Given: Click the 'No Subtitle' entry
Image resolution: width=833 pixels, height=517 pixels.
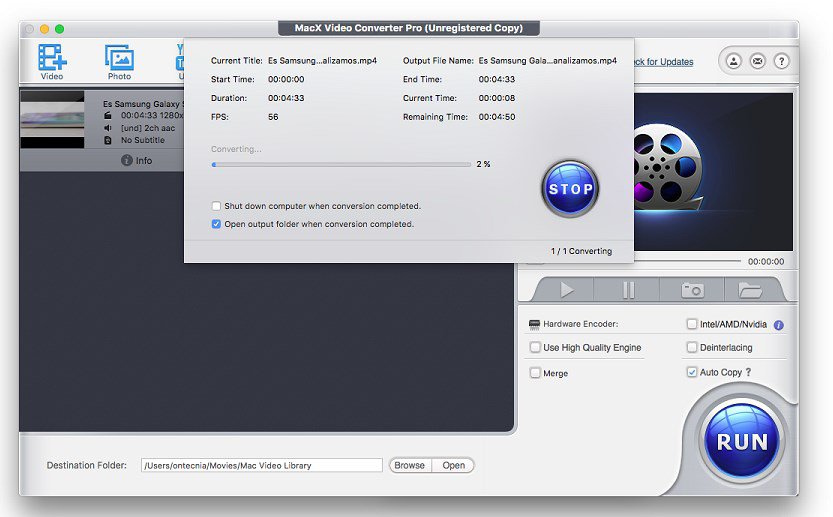Looking at the screenshot, I should click(x=142, y=140).
